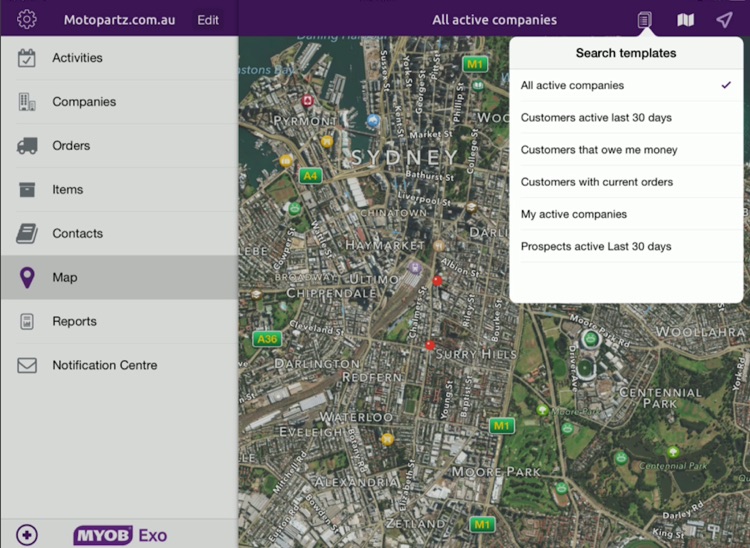Tap the blue ferry marker near Market St
750x548 pixels.
(374, 121)
